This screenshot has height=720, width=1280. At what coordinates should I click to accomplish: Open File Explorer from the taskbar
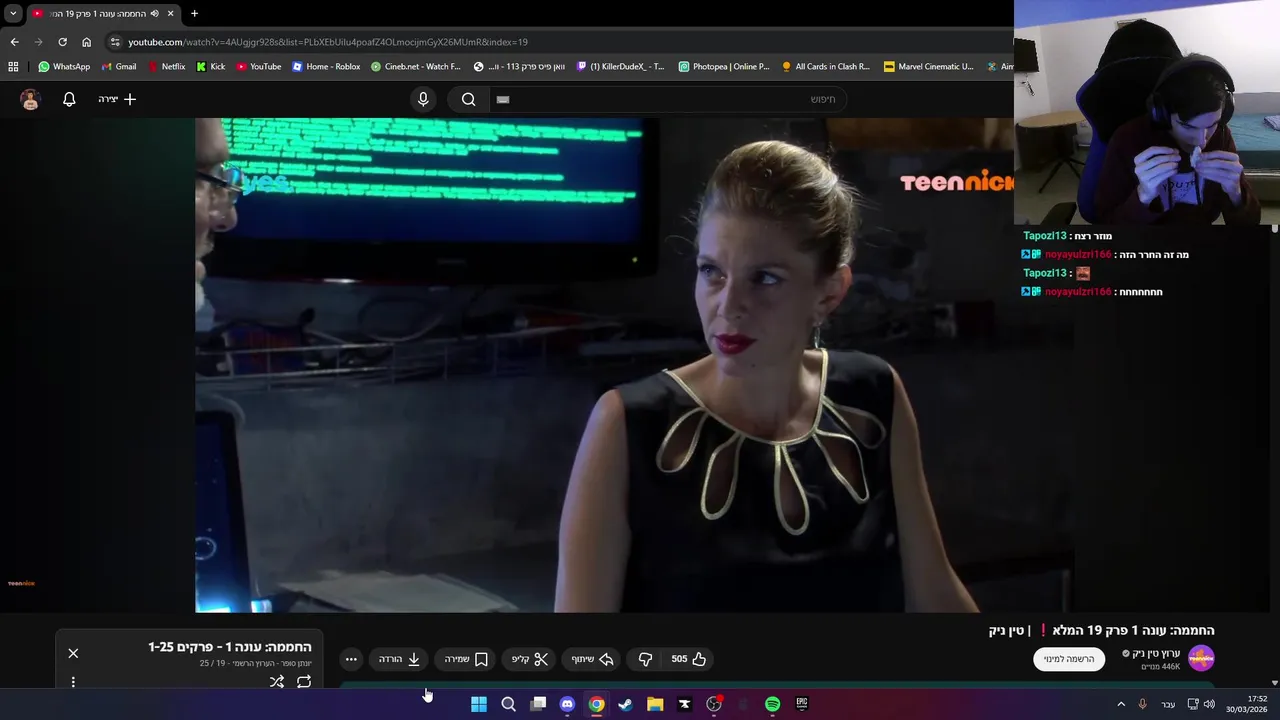[655, 704]
